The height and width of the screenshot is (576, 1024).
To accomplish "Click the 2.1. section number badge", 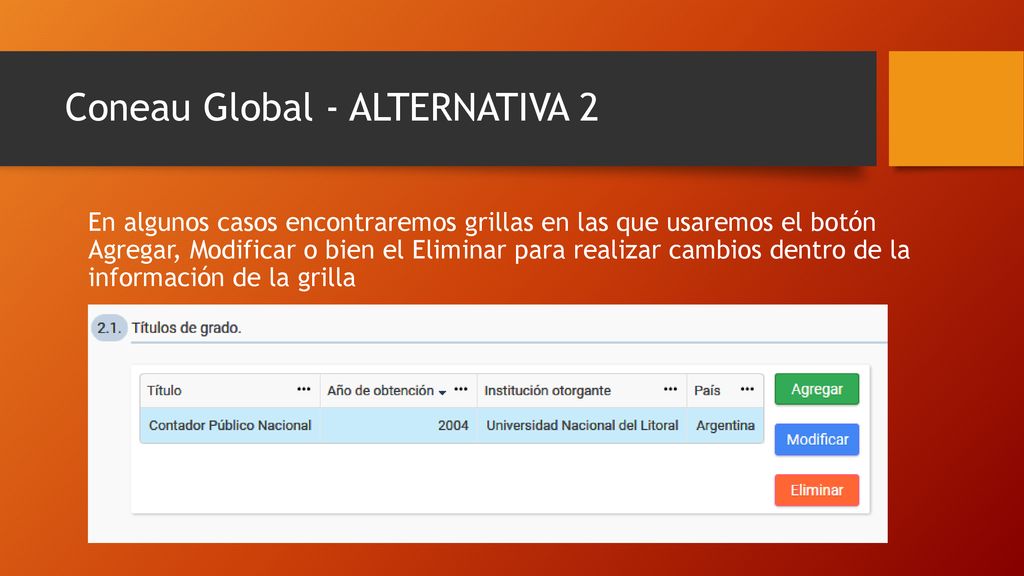I will (x=108, y=328).
